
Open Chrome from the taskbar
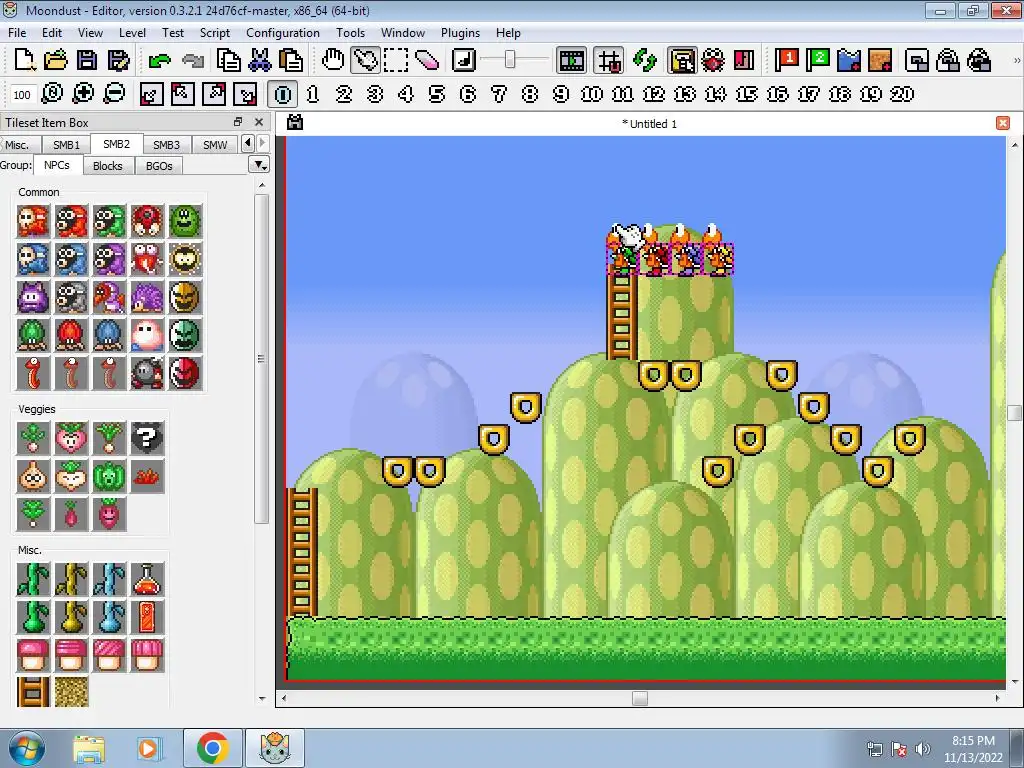(213, 748)
